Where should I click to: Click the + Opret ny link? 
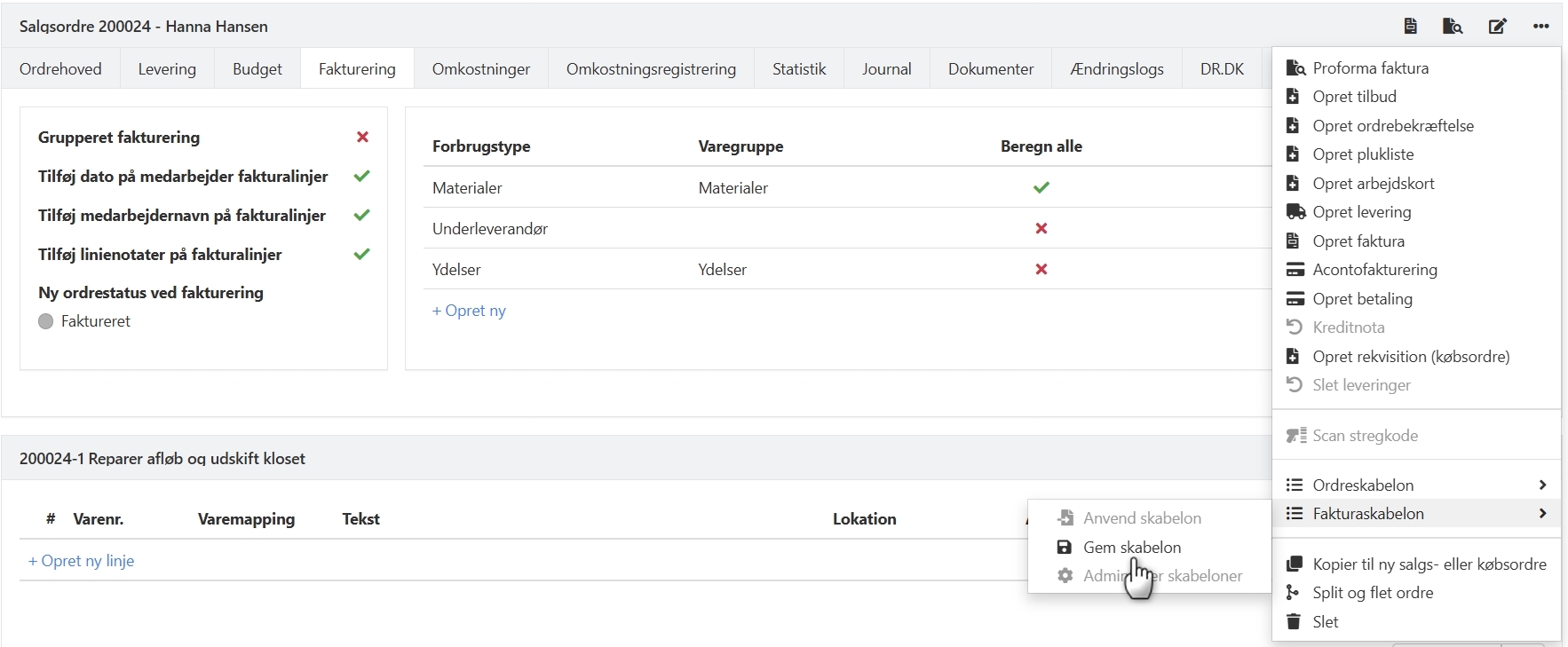tap(469, 311)
